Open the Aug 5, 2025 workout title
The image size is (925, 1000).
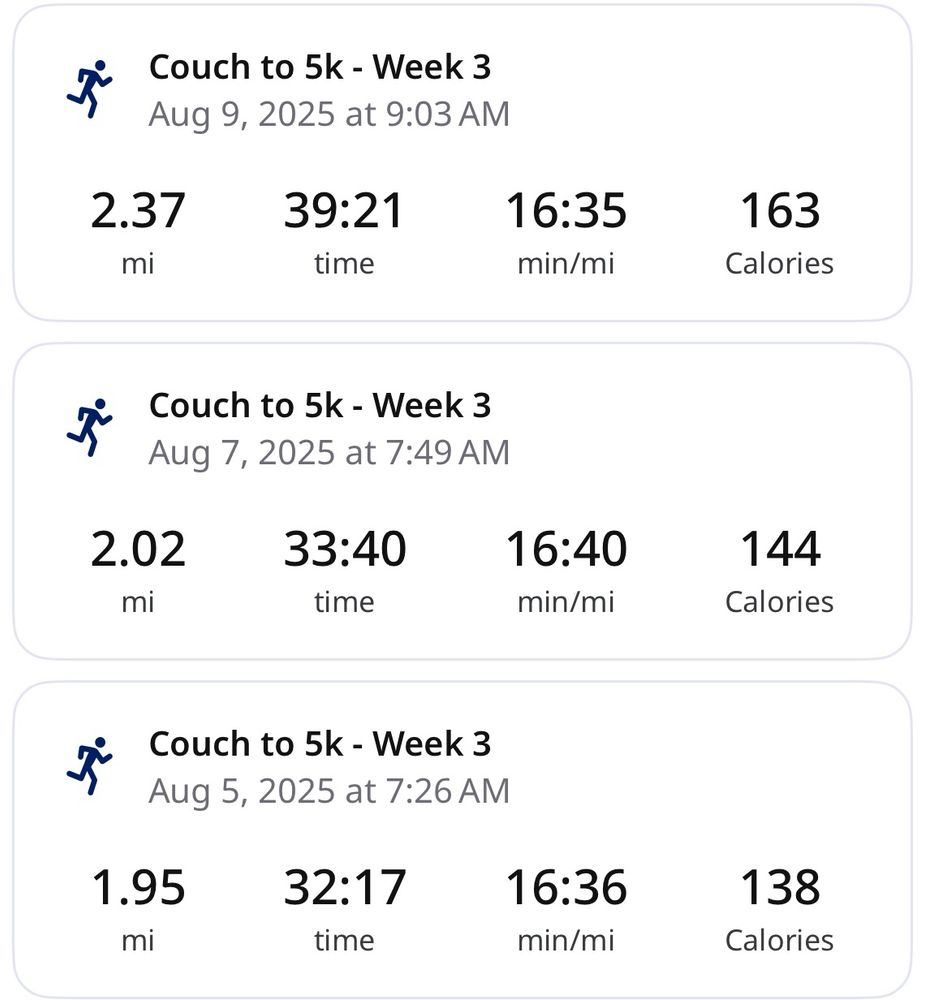(x=320, y=744)
